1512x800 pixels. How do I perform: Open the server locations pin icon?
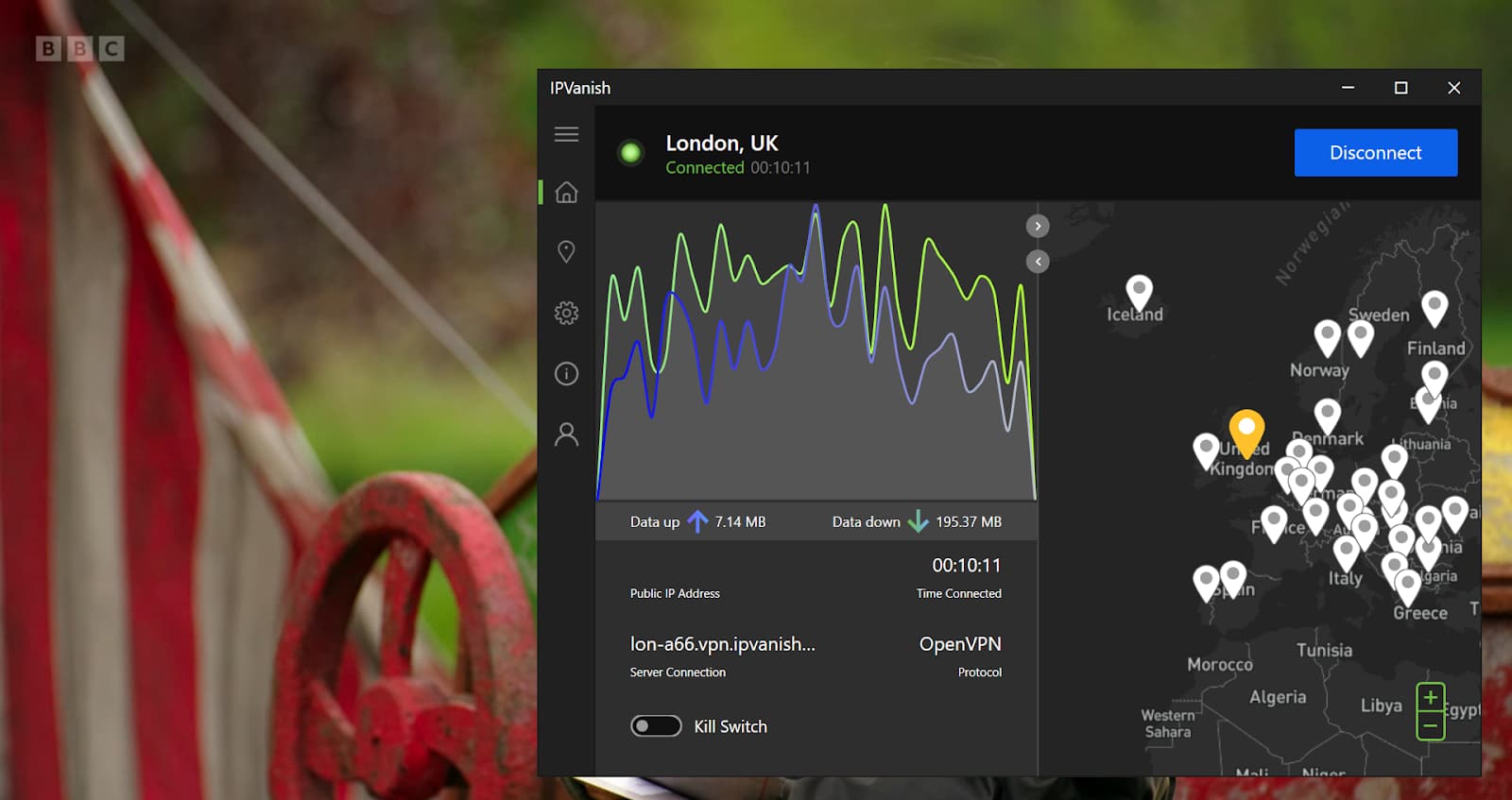pyautogui.click(x=566, y=252)
